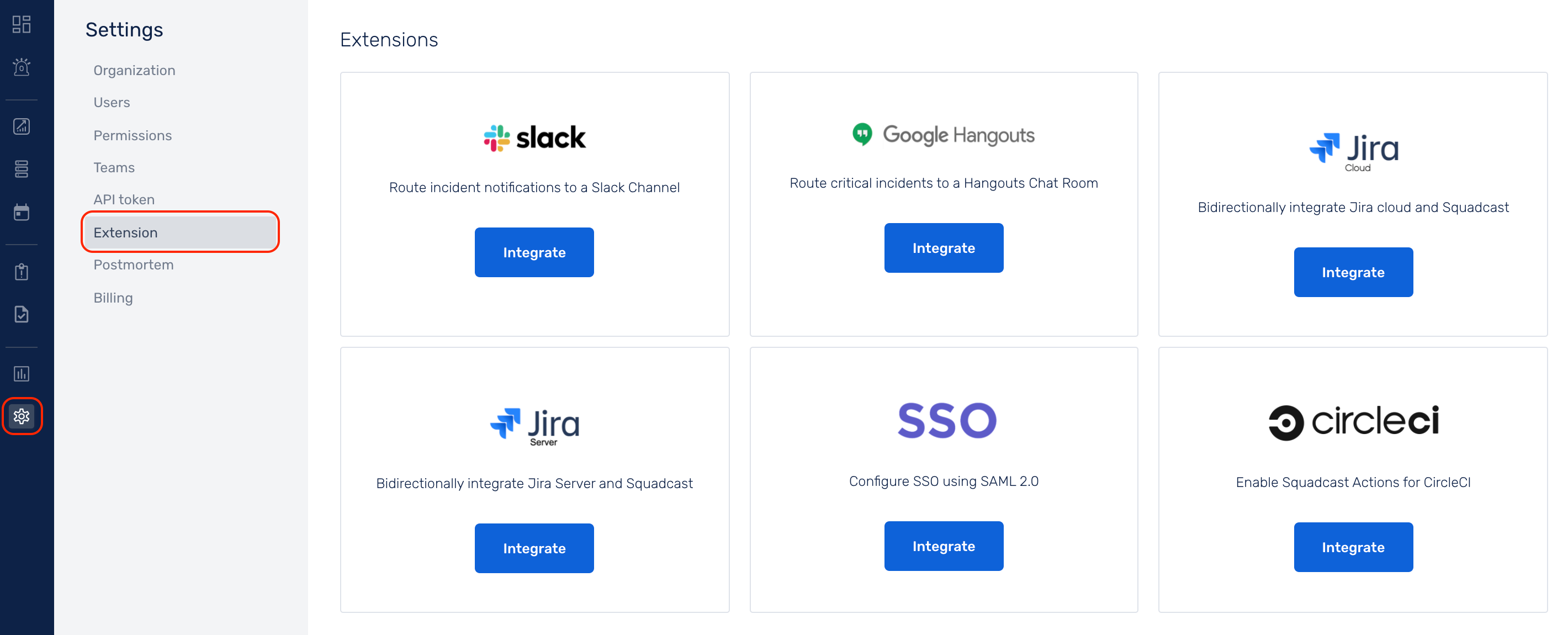Click the settings gear icon
The width and height of the screenshot is (1568, 635).
pyautogui.click(x=22, y=416)
